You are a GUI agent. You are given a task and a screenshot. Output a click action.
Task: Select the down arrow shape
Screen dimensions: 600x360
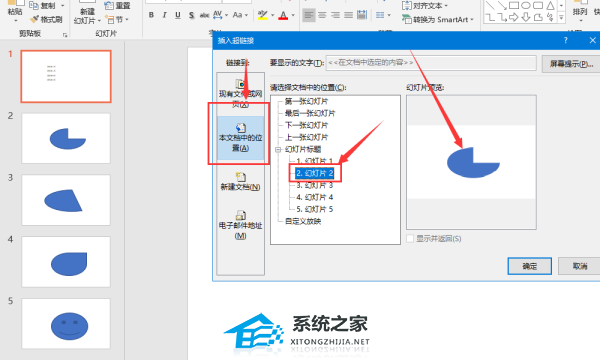point(526,17)
